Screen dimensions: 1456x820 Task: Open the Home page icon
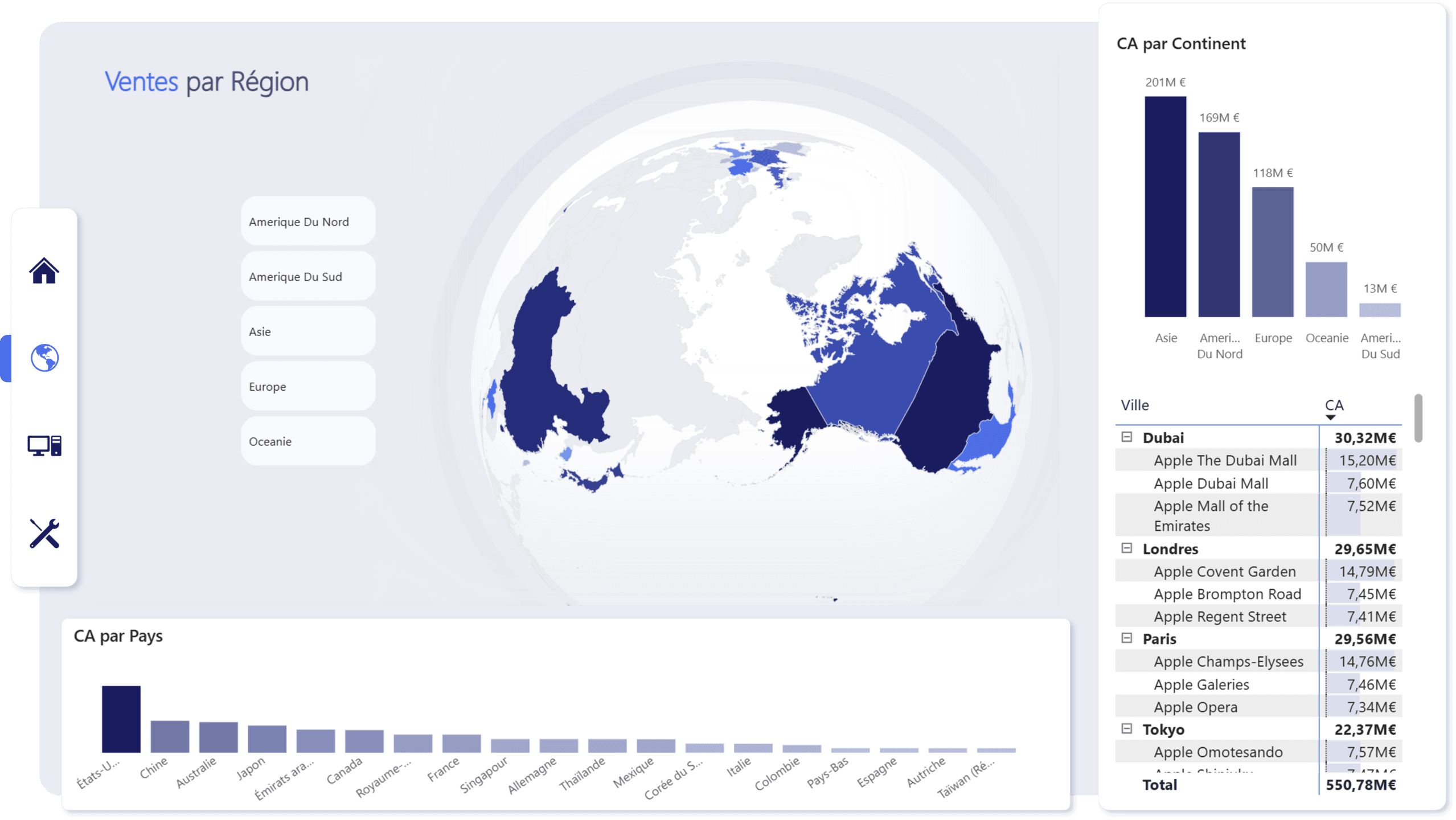point(44,270)
